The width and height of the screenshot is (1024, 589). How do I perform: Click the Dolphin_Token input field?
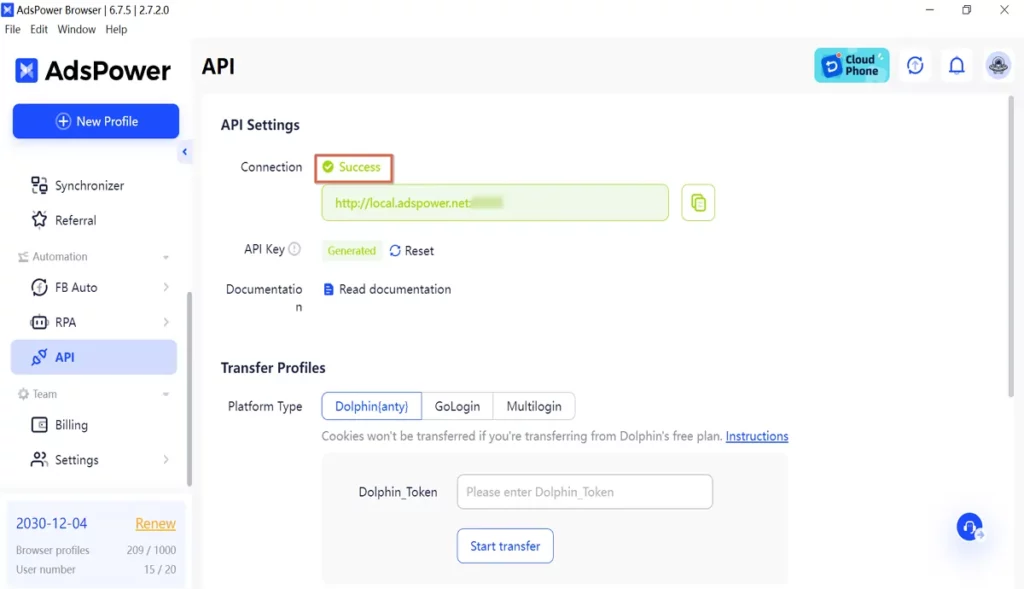pos(584,492)
